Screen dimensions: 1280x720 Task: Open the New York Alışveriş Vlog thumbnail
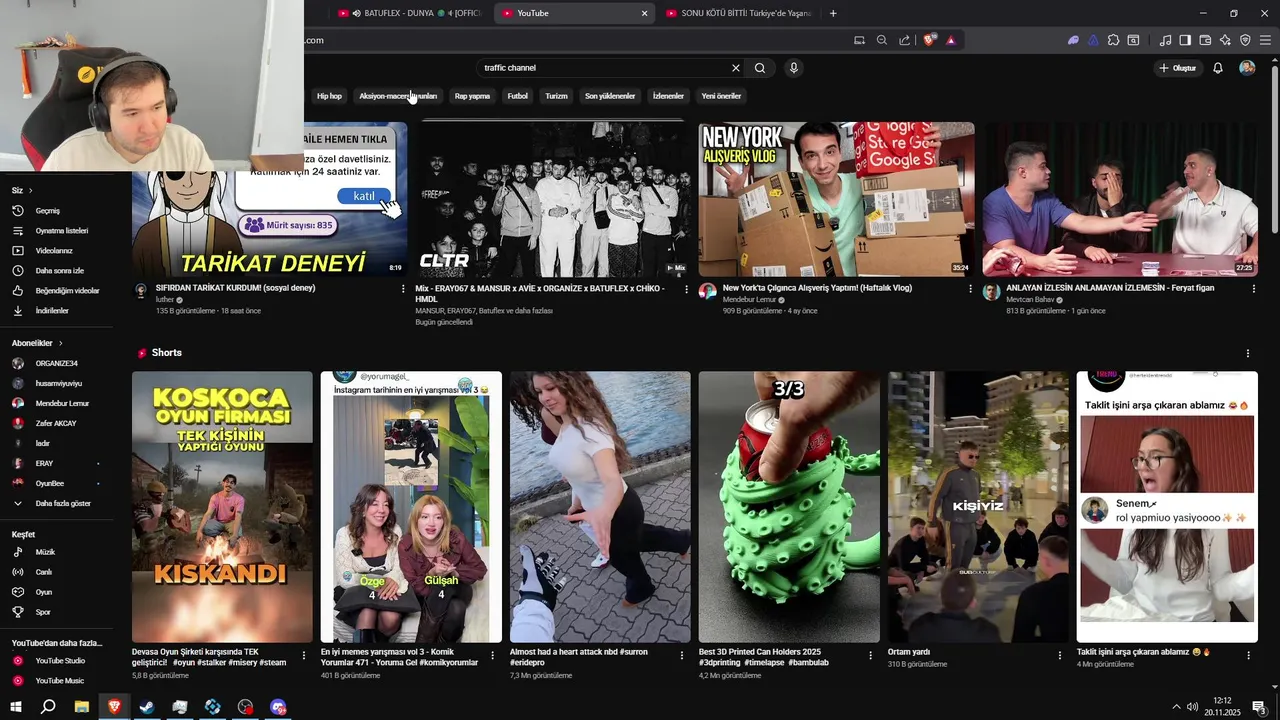point(836,199)
